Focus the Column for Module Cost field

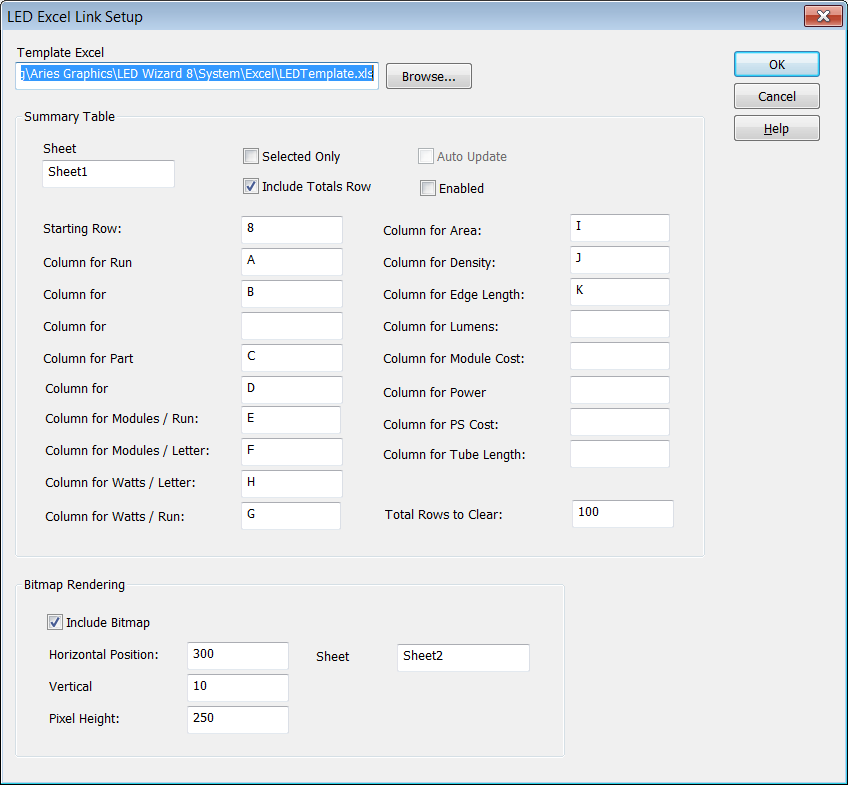(x=619, y=356)
